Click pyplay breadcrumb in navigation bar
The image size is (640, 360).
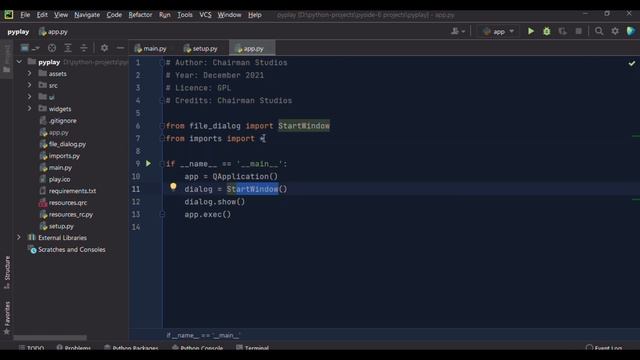18,31
